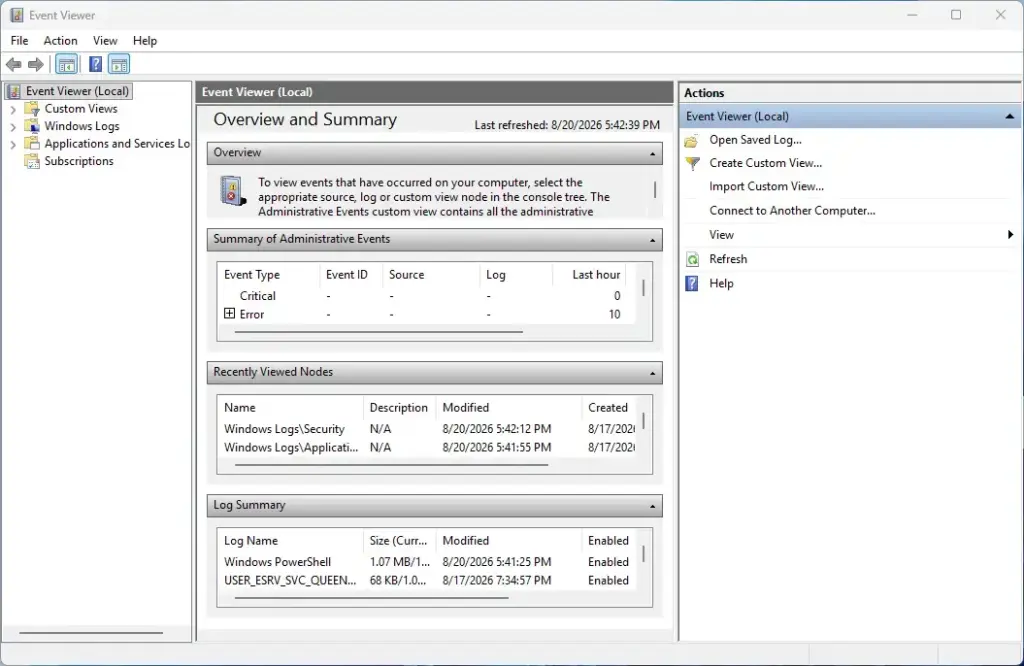Click the Administrative Events horizontal scrollbar
Screen dimensions: 1024x666
tap(378, 332)
